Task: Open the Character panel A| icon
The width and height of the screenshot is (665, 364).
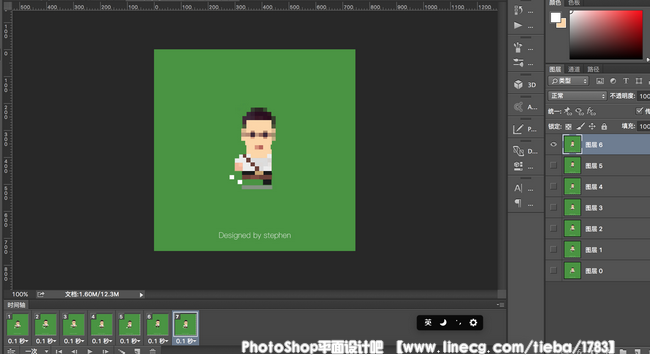Action: pos(518,188)
